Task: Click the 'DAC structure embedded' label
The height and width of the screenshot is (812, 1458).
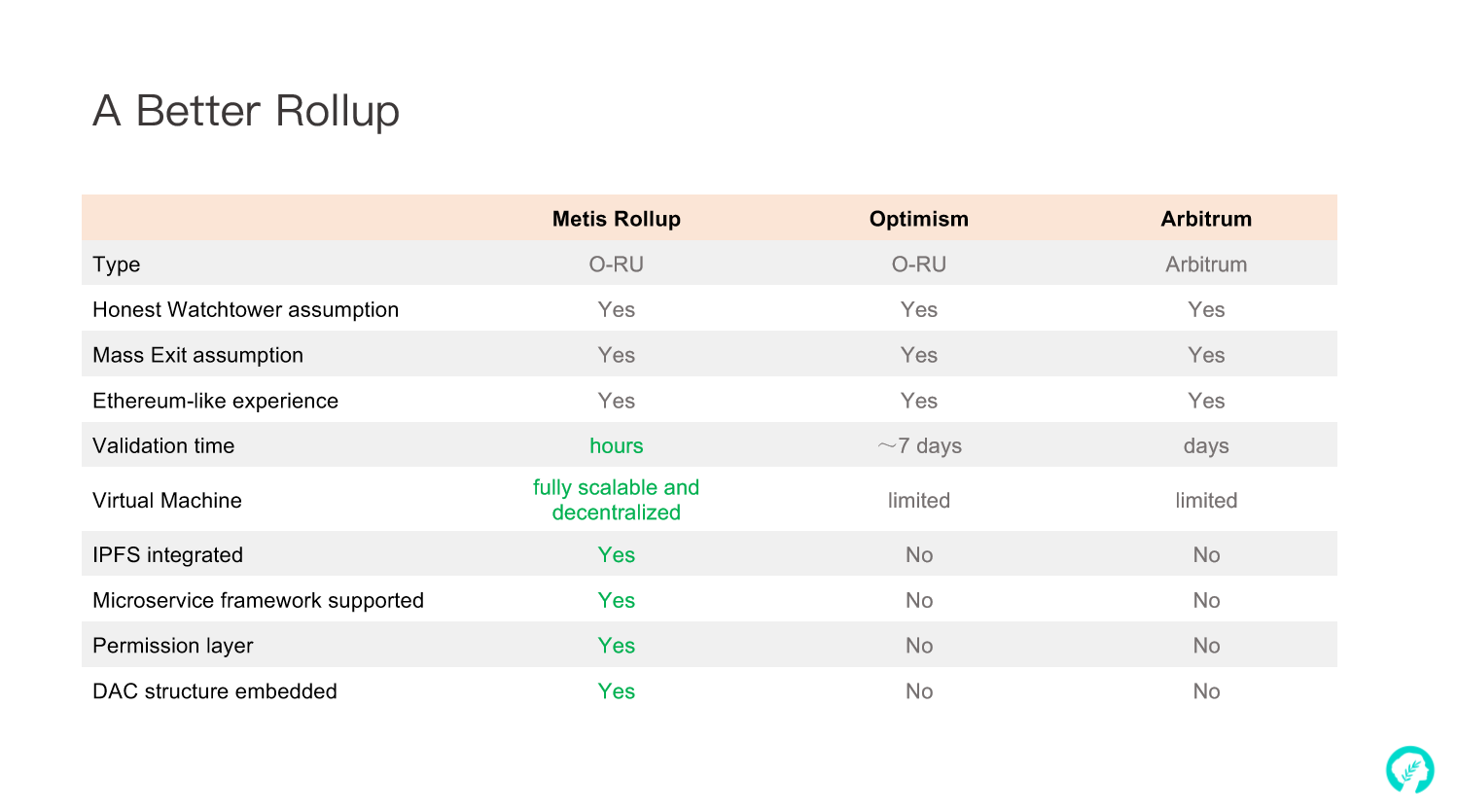Action: [215, 691]
